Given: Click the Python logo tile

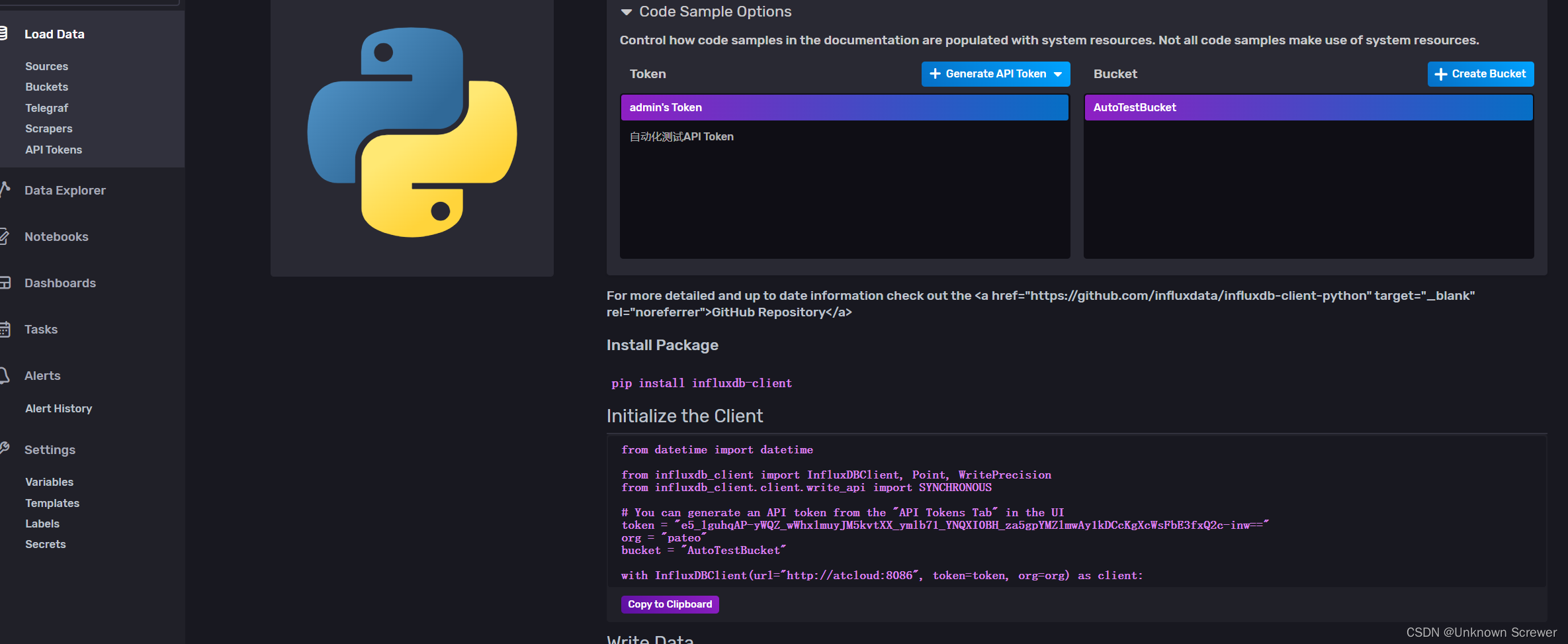Looking at the screenshot, I should pos(412,132).
